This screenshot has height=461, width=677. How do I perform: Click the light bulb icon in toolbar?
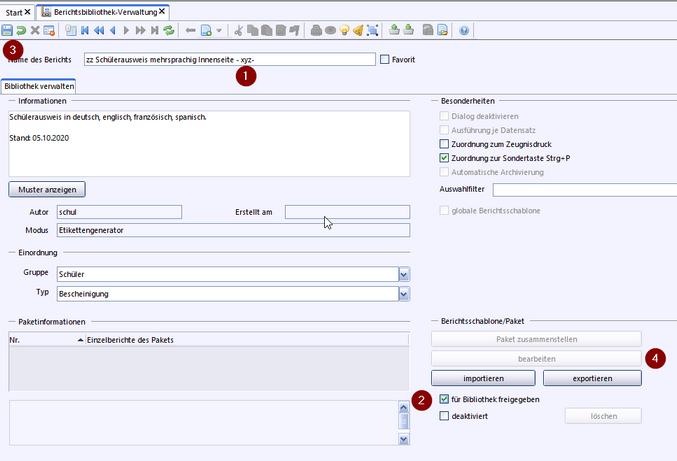point(344,31)
